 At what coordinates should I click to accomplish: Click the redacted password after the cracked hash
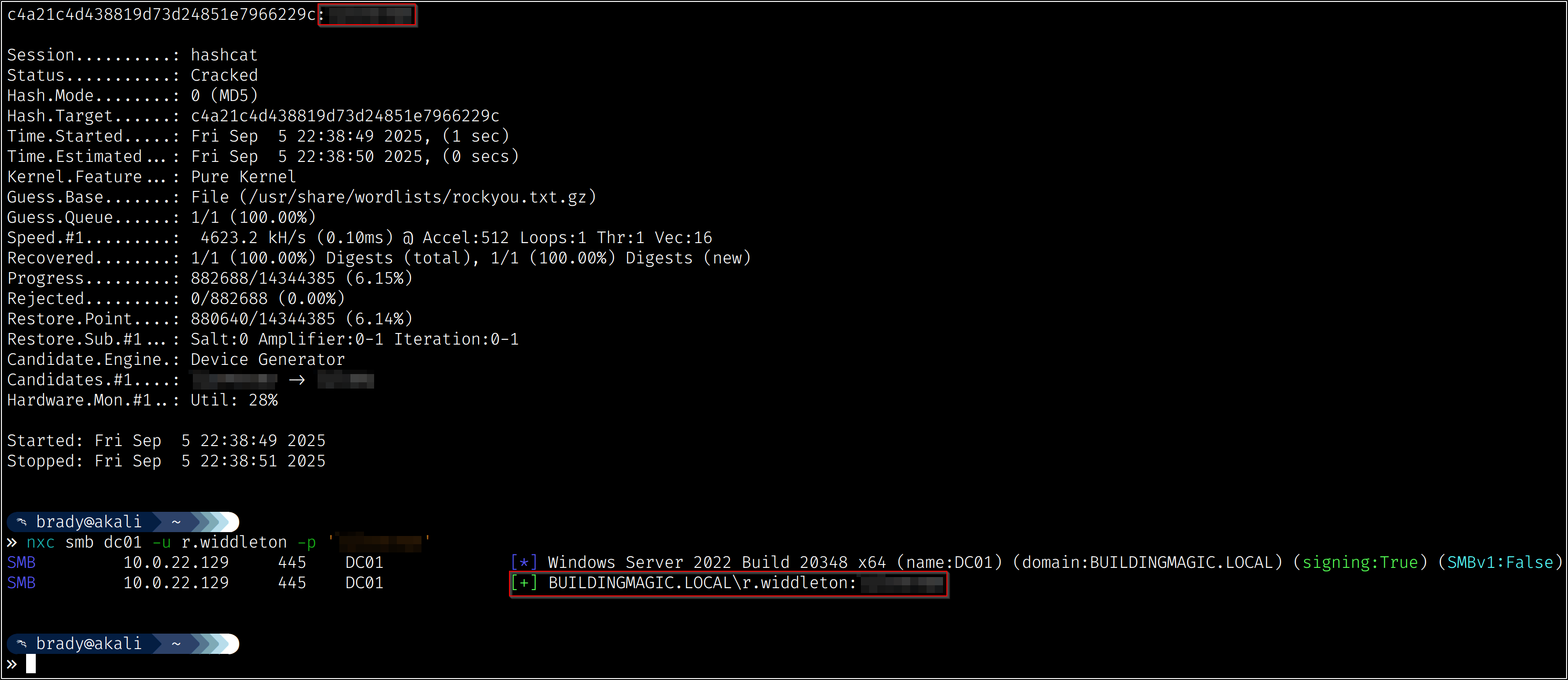pyautogui.click(x=368, y=14)
